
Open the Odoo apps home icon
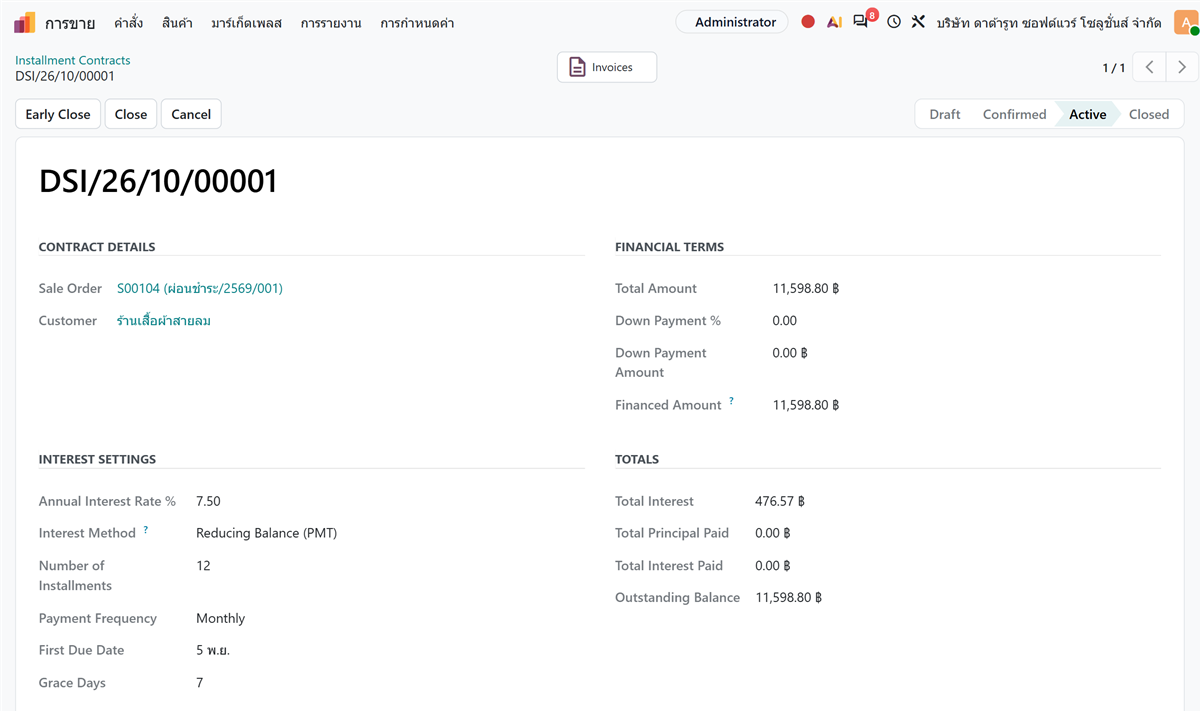25,22
